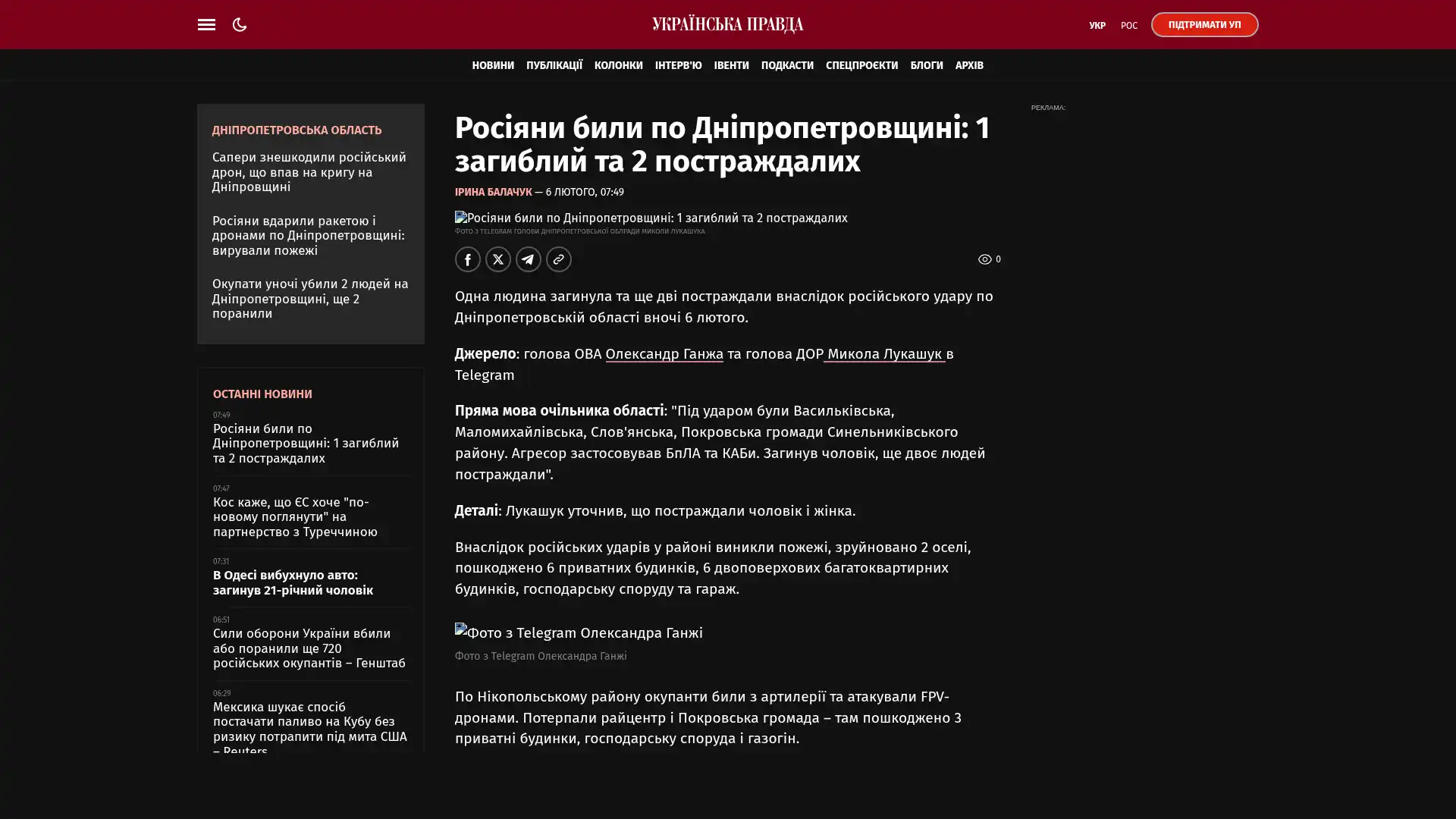Open the author page for Ірина Балачук
This screenshot has height=819, width=1456.
[x=493, y=193]
